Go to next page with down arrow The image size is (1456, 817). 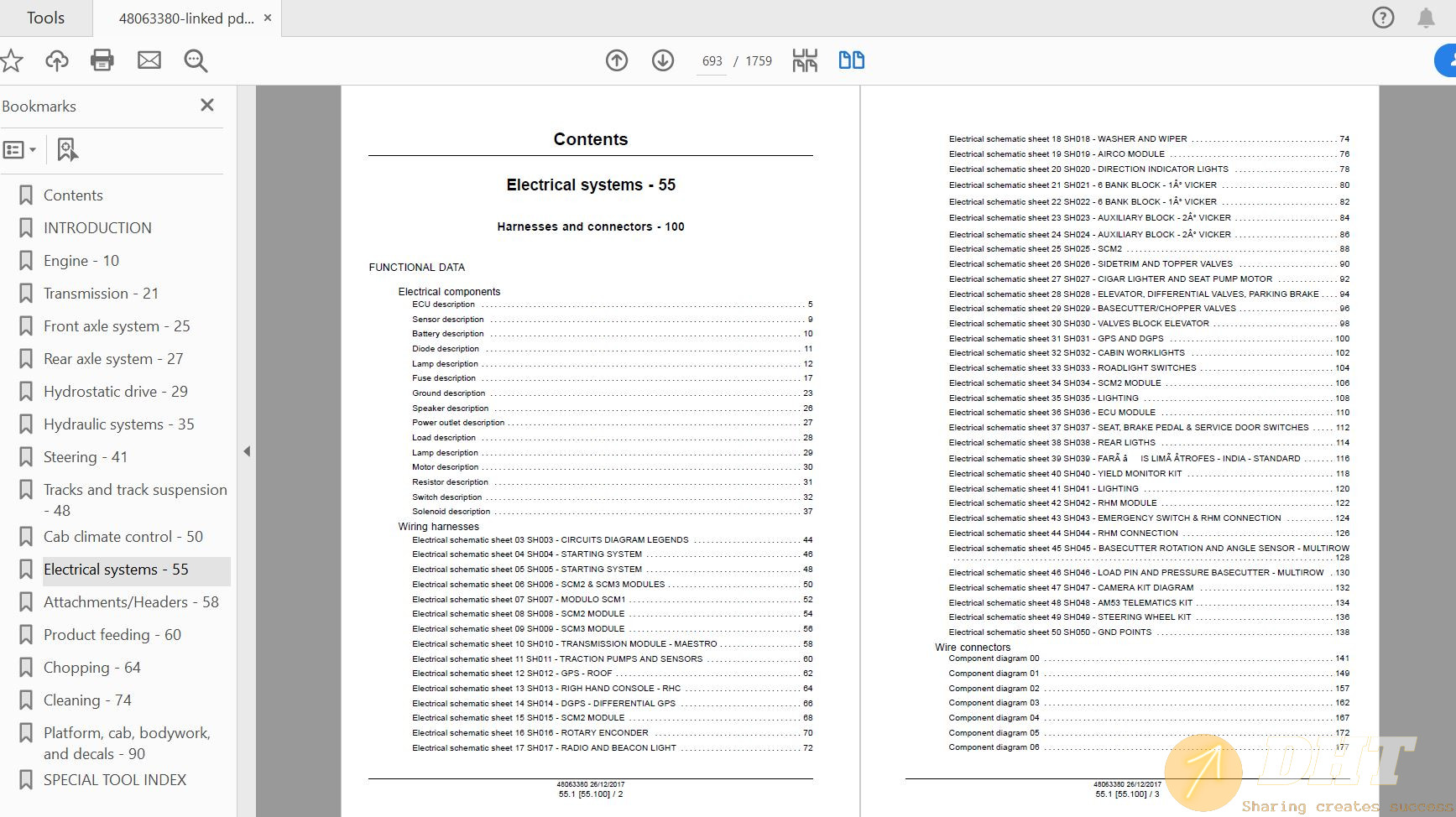[663, 60]
